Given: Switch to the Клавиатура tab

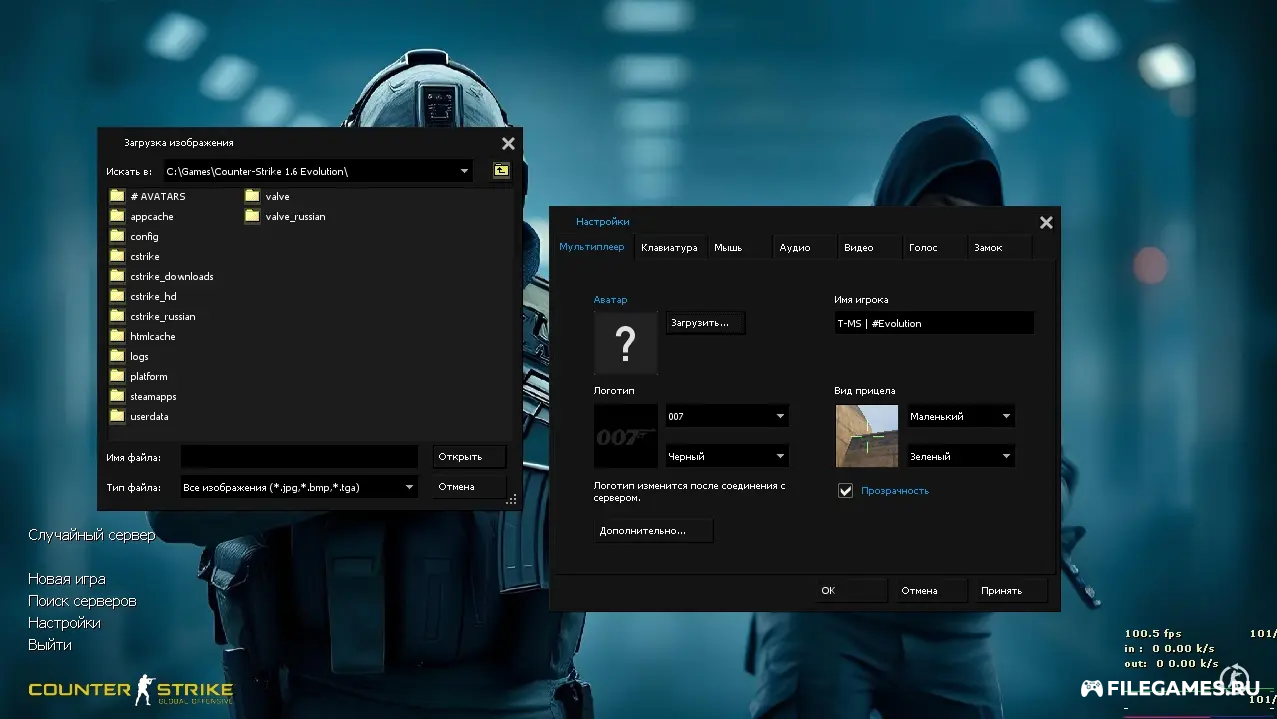Looking at the screenshot, I should point(669,247).
